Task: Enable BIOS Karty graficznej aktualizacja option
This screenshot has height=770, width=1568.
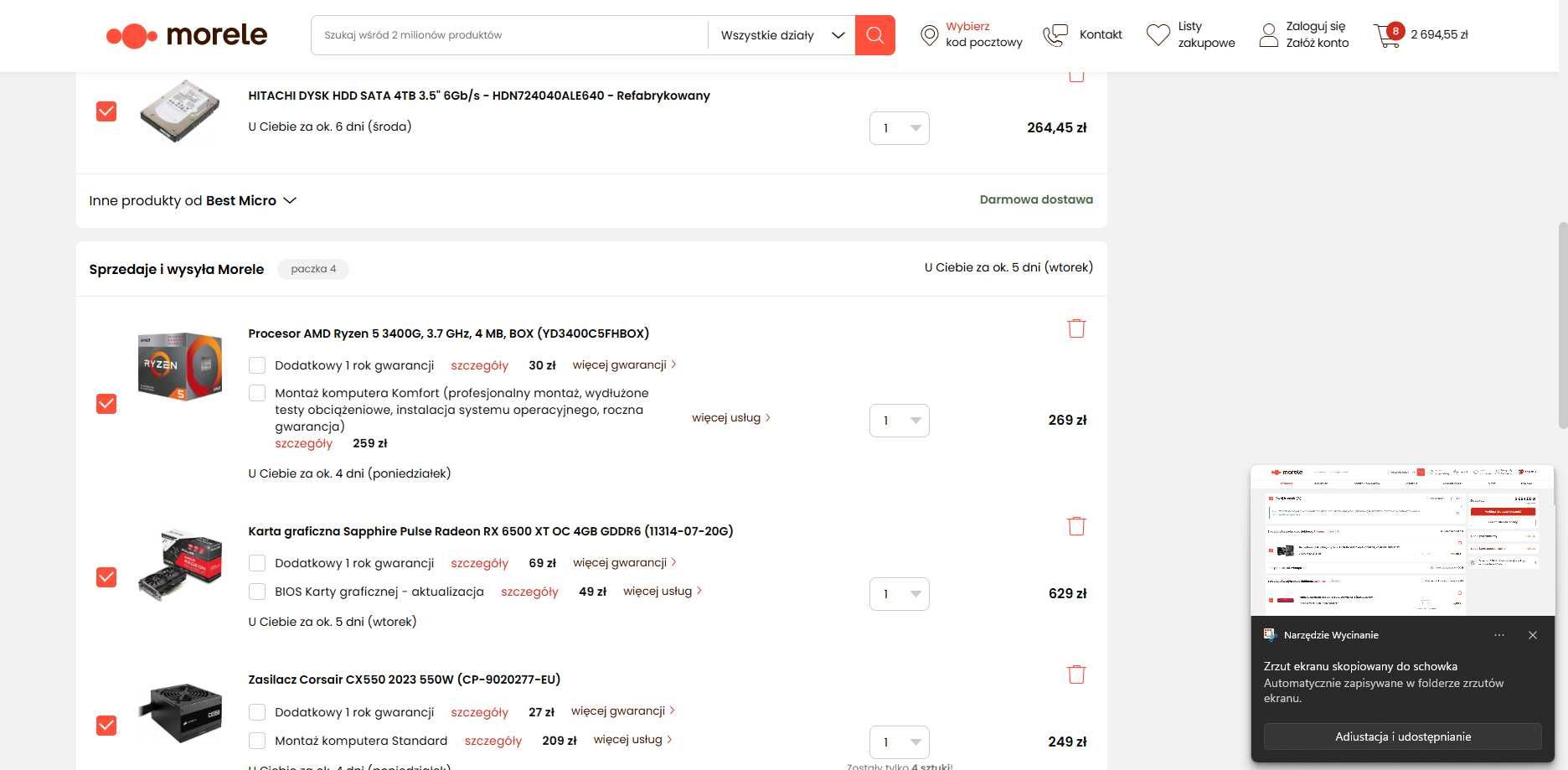Action: (x=257, y=592)
